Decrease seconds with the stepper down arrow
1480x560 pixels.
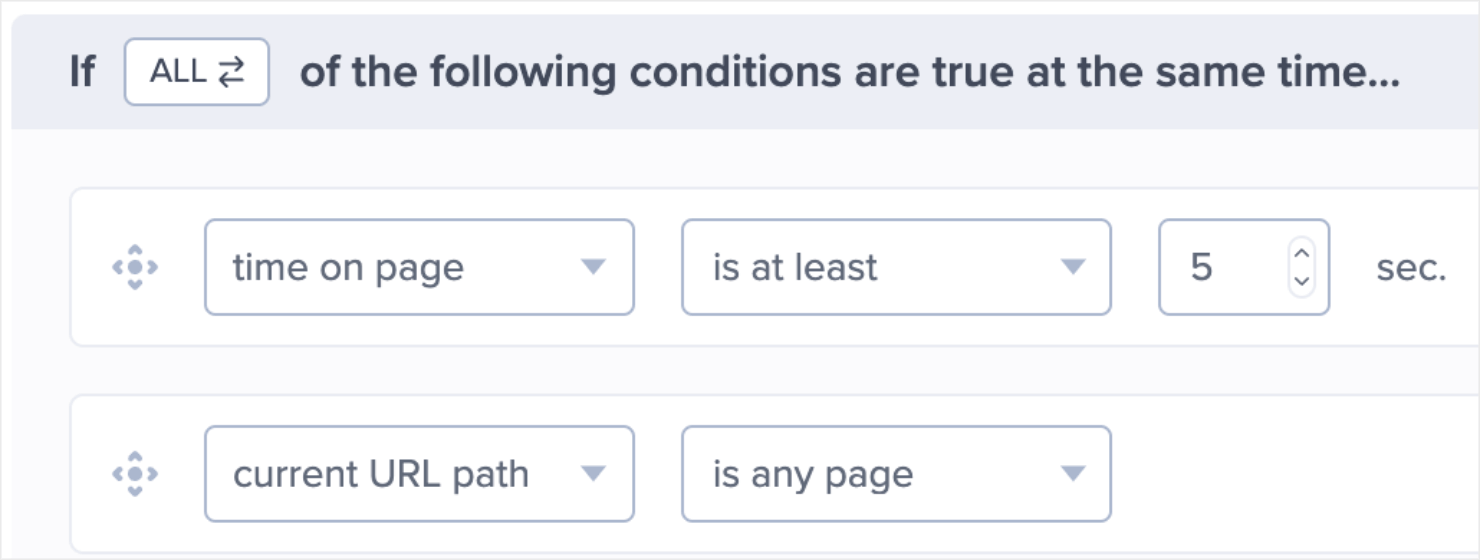pyautogui.click(x=1301, y=281)
